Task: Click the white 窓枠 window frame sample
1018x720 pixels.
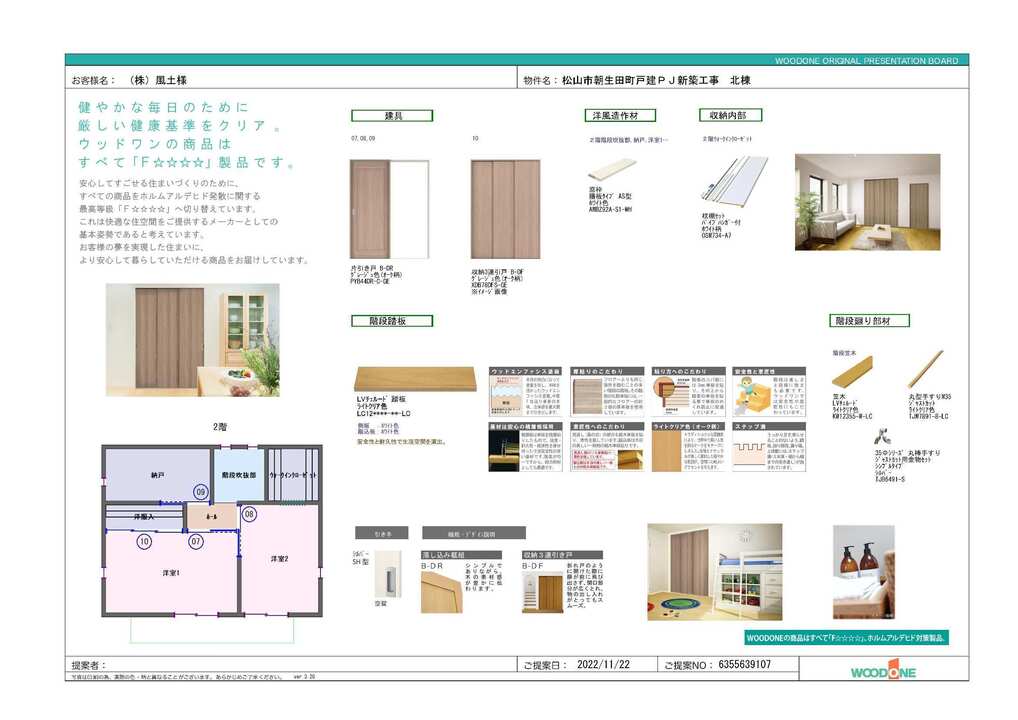Action: [611, 168]
